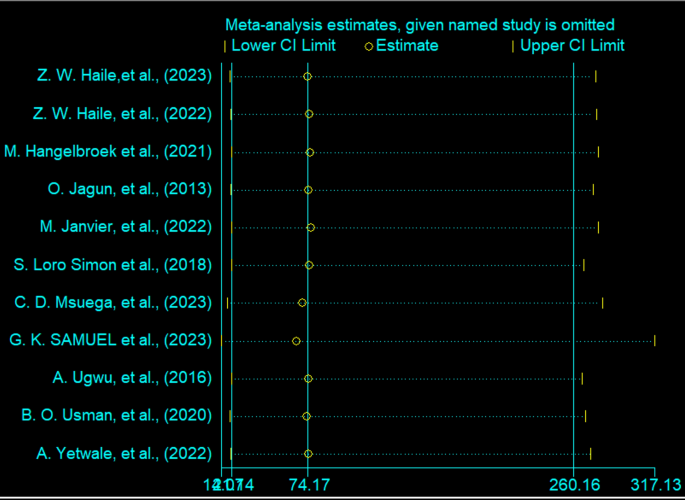Click the 317.13 axis value
The width and height of the screenshot is (685, 500).
click(x=656, y=485)
